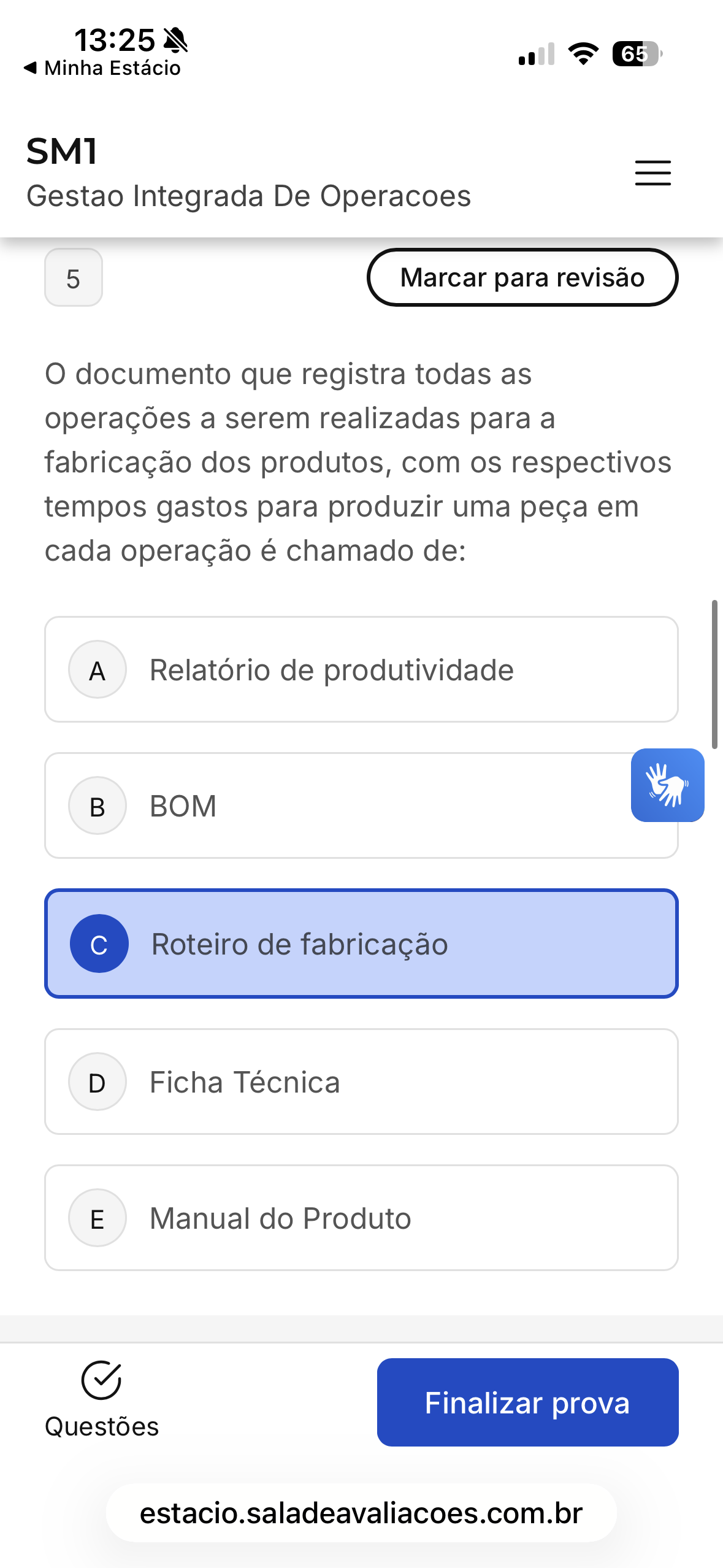Tap the estacio.saladeavaliacoes.com.br address bar
723x1568 pixels.
(x=361, y=1513)
